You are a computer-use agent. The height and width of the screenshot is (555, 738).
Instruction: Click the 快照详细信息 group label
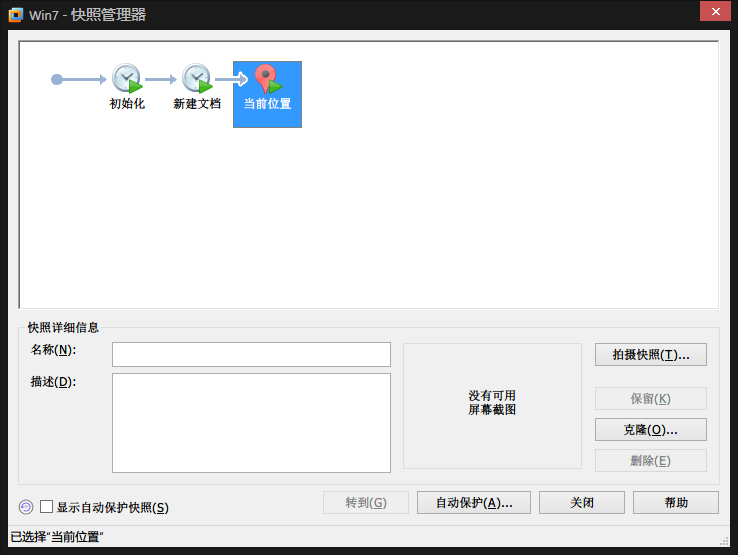coord(63,327)
